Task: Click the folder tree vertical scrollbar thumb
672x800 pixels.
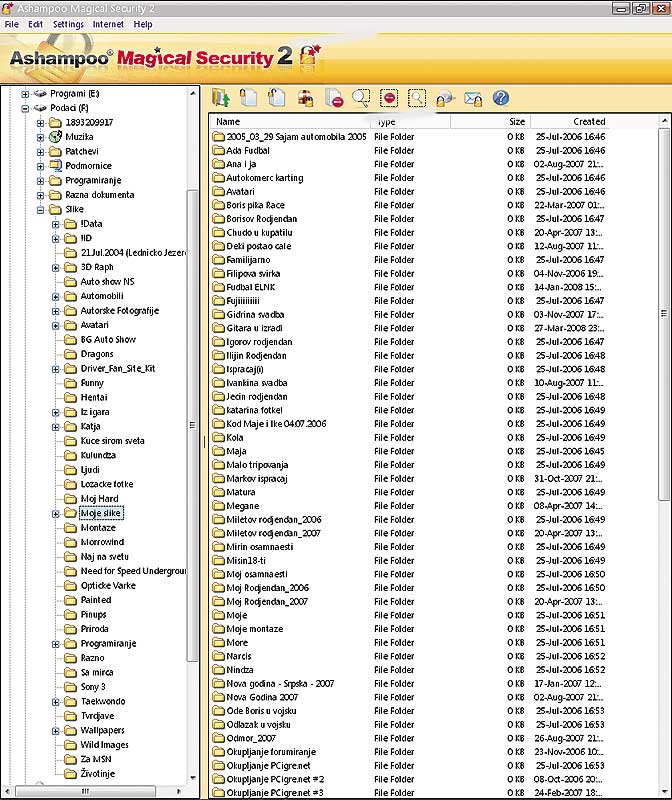Action: (192, 425)
